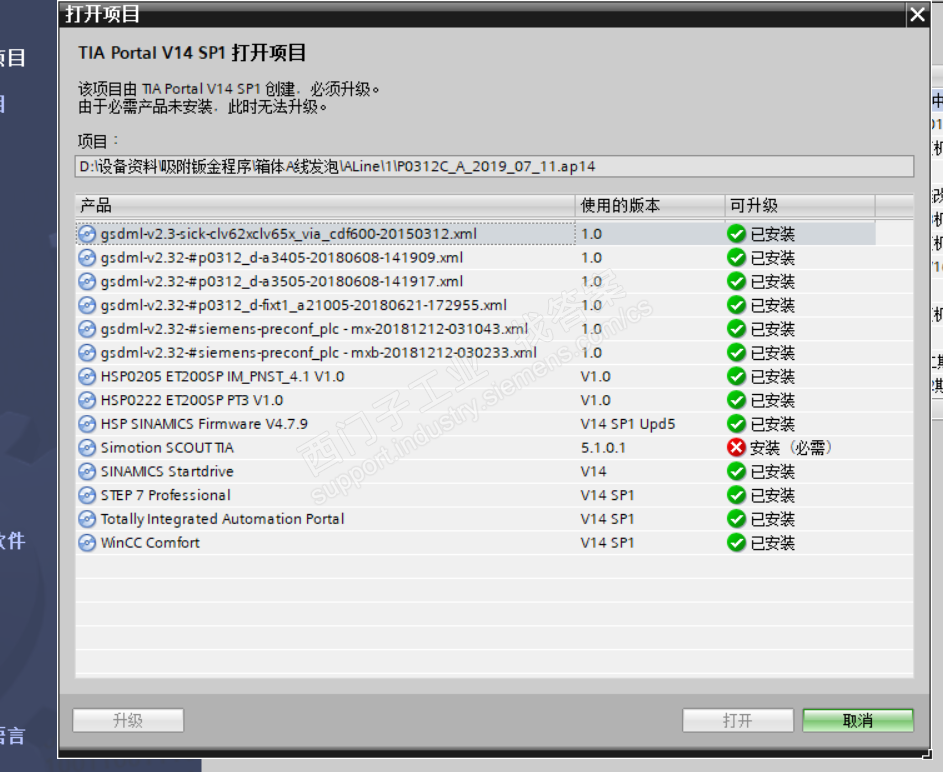The width and height of the screenshot is (943, 772).
Task: Click red error icon for Simotion SCOUT TIA
Action: tap(736, 447)
